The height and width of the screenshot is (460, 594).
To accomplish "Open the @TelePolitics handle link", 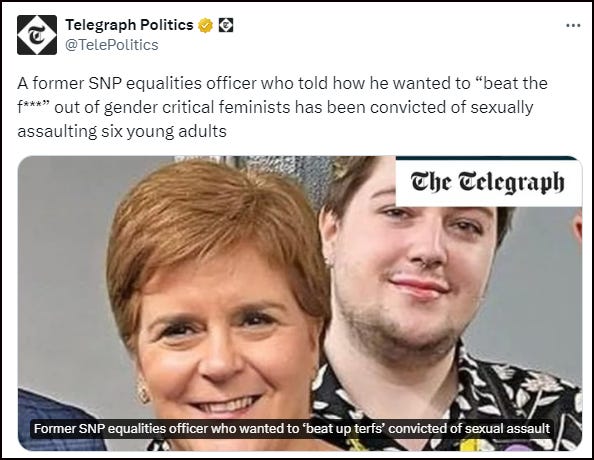I will (112, 45).
